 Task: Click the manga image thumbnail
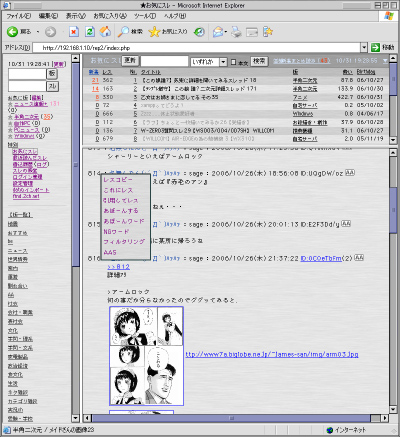(146, 356)
